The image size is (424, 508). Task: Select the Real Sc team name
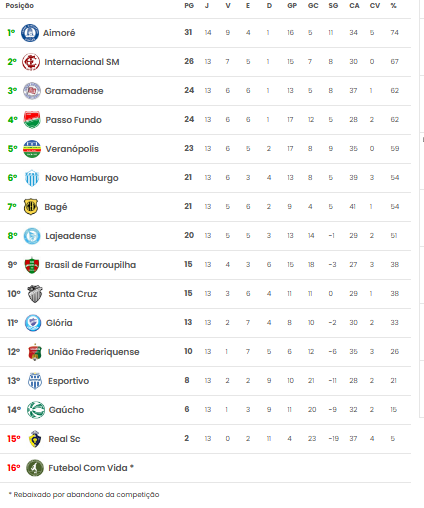64,439
